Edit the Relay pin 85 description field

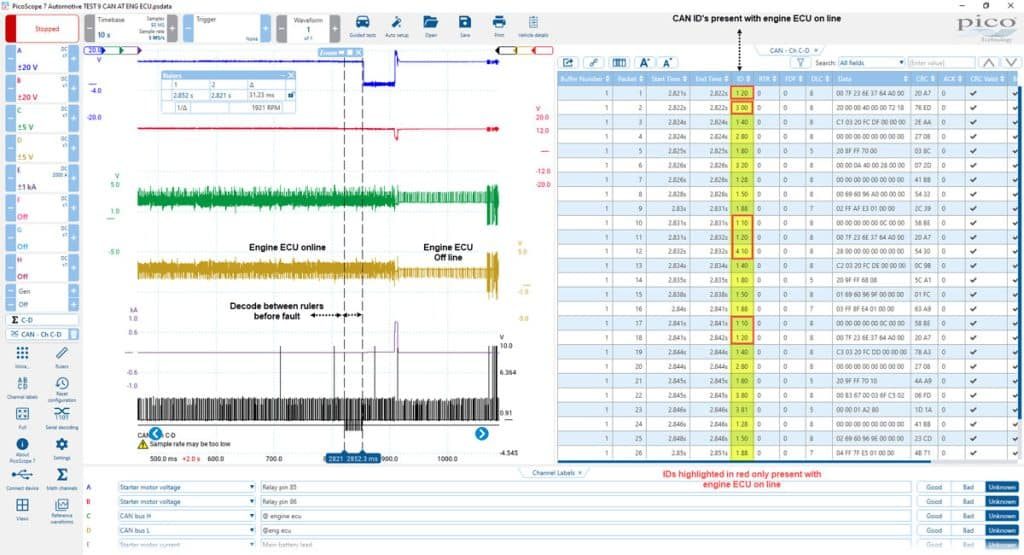[x=586, y=487]
